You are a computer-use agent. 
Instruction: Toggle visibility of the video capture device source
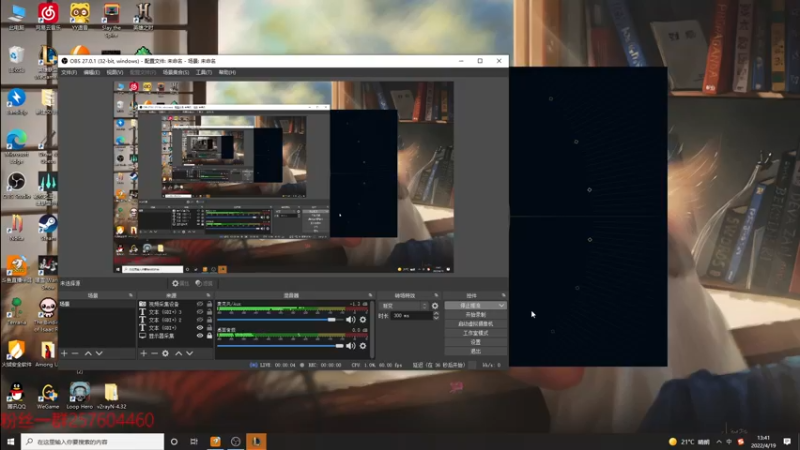coord(199,304)
